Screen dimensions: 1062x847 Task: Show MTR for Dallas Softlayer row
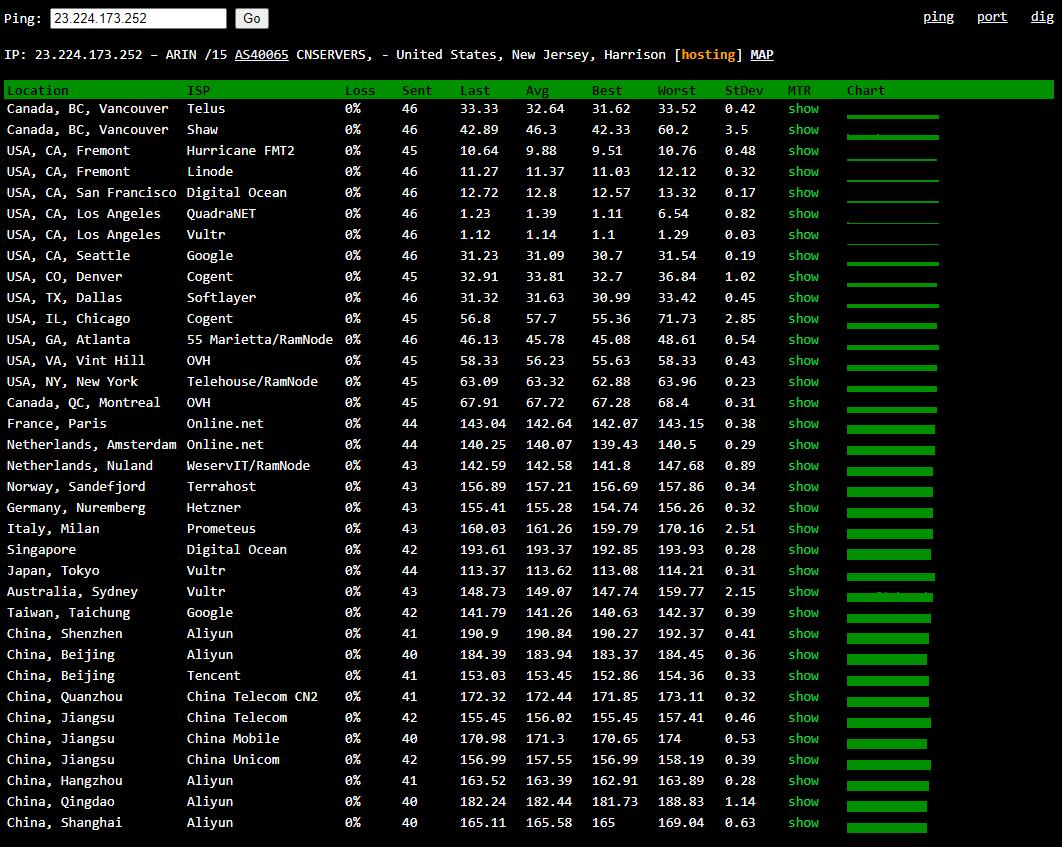803,297
